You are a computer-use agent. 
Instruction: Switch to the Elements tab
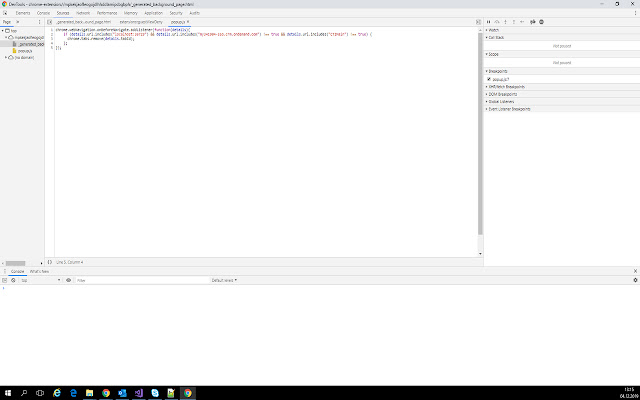(x=22, y=12)
